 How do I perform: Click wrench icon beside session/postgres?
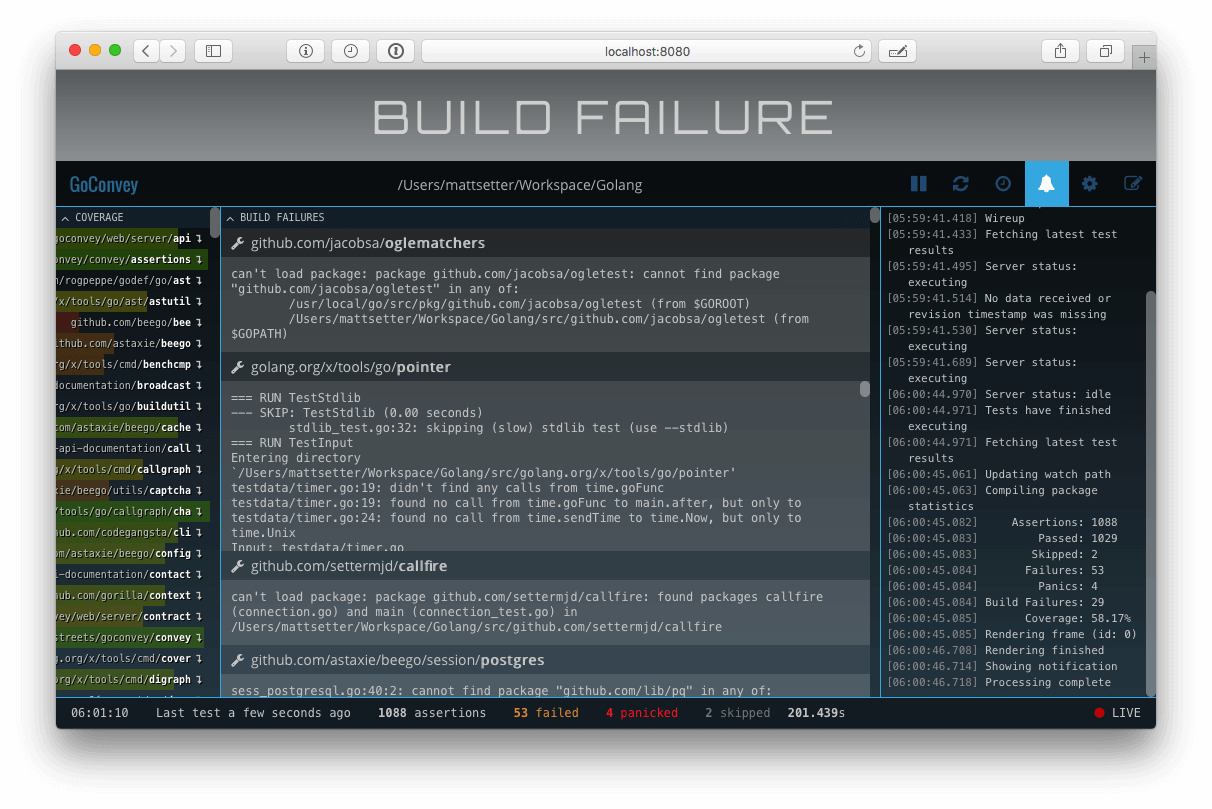[238, 660]
